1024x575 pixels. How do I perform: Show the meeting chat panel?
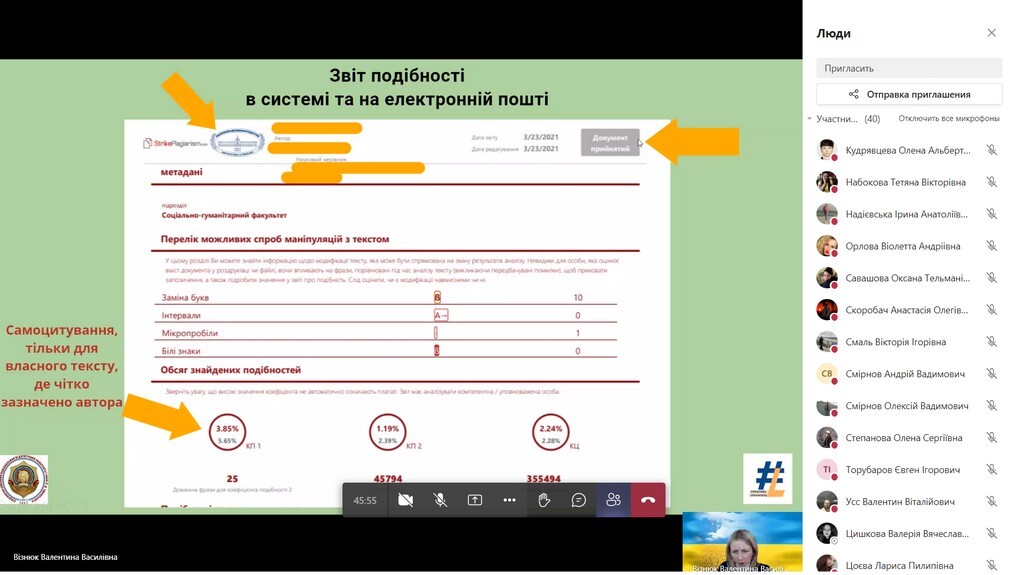[x=579, y=501]
